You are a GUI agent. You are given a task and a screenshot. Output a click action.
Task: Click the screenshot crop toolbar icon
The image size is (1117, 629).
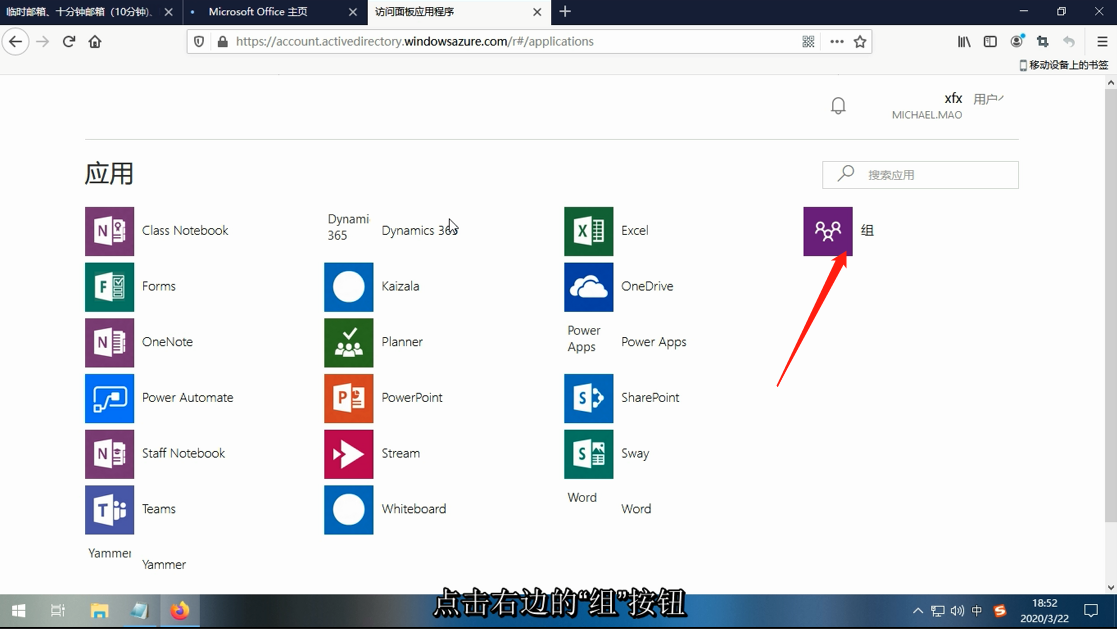click(x=1043, y=41)
